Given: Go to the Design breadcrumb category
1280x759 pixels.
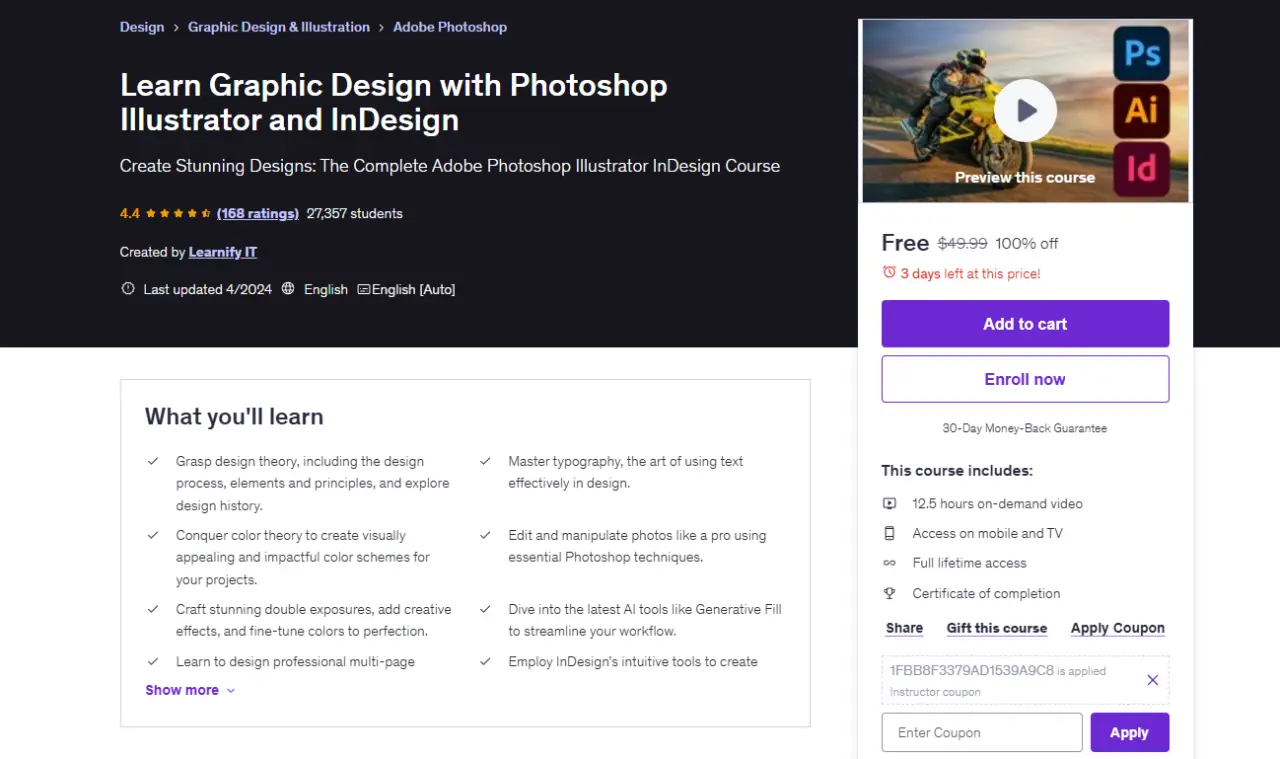Looking at the screenshot, I should click(142, 27).
